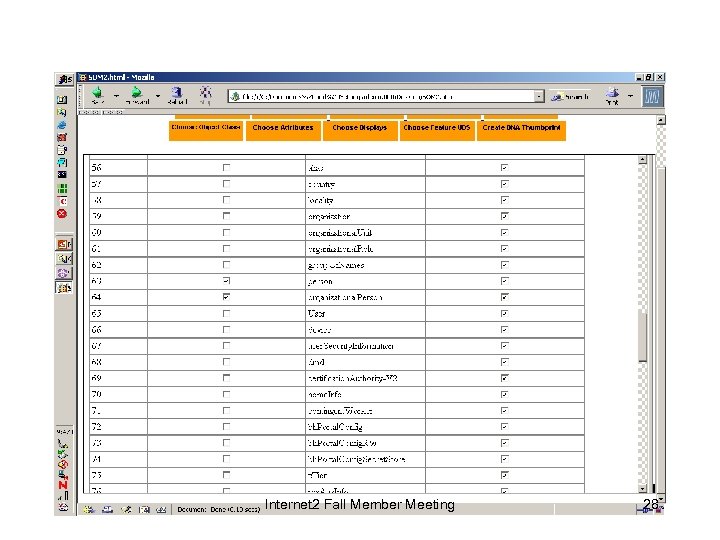Click the 'Document: Done' status text

coord(218,509)
